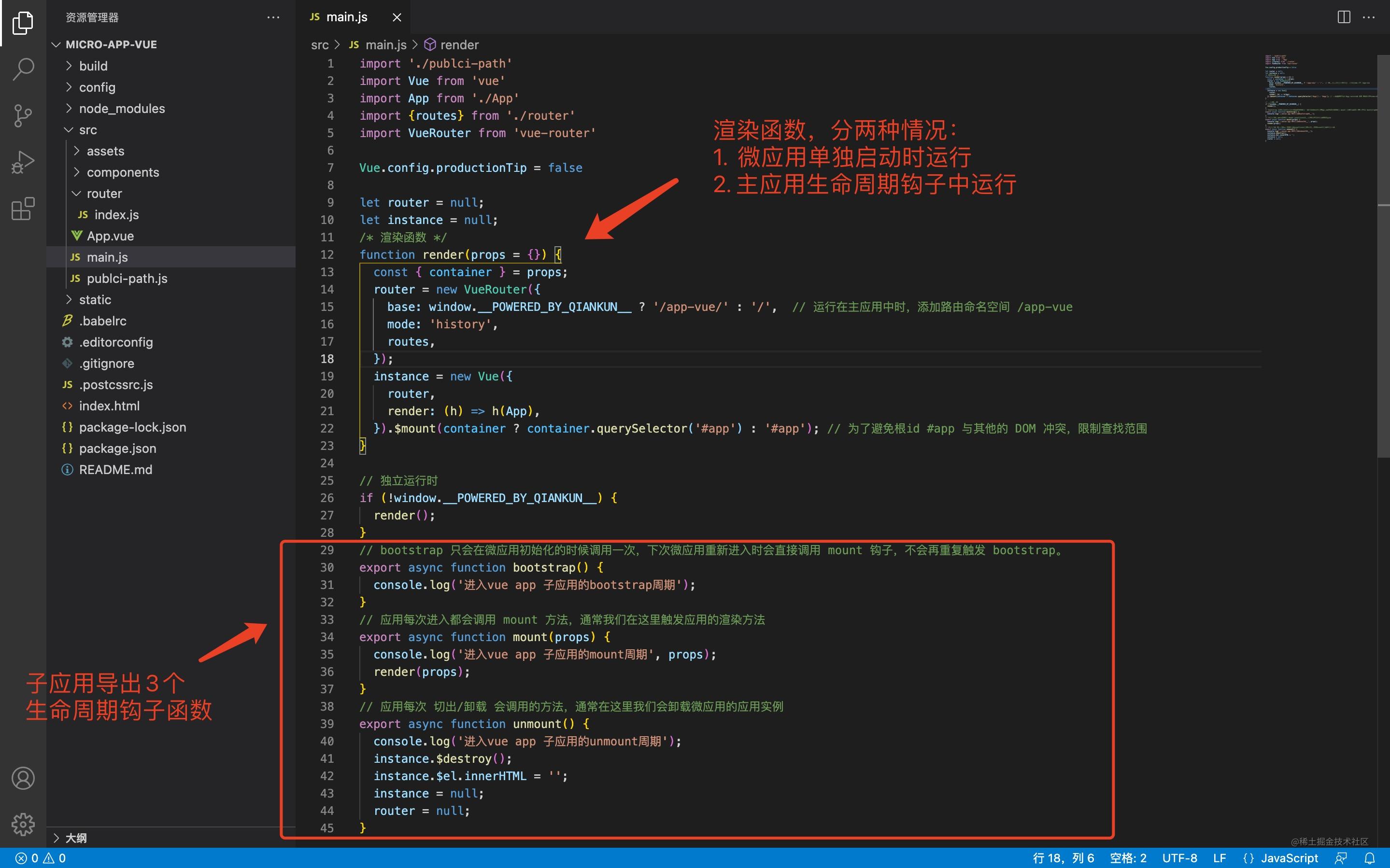
Task: Click the JavaScript language mode in the status bar
Action: (1289, 858)
